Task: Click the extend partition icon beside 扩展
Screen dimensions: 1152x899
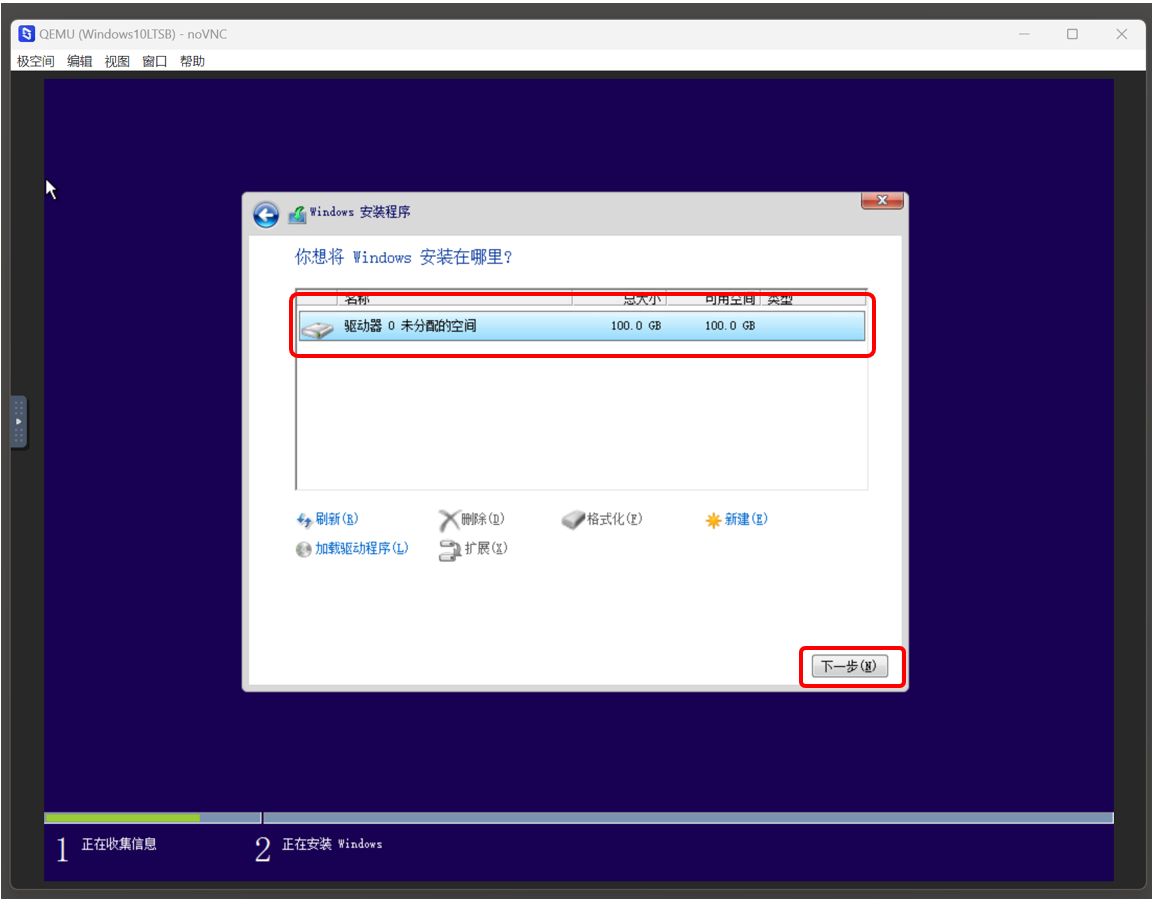Action: 451,550
